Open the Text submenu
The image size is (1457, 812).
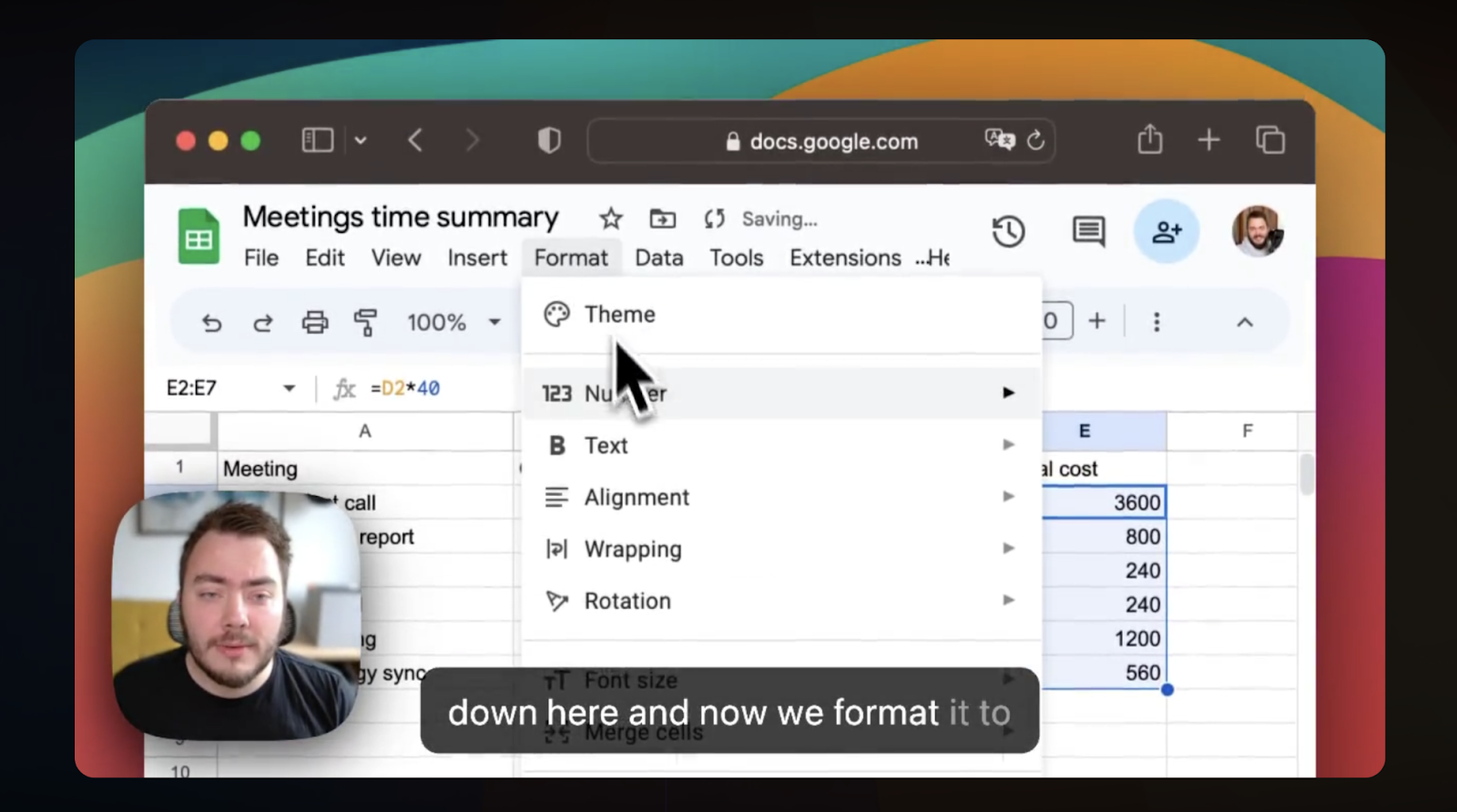coord(781,445)
